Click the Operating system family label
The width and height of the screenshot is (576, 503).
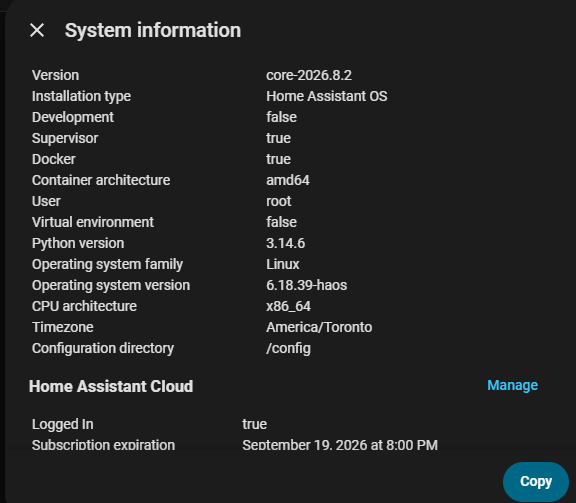point(107,265)
